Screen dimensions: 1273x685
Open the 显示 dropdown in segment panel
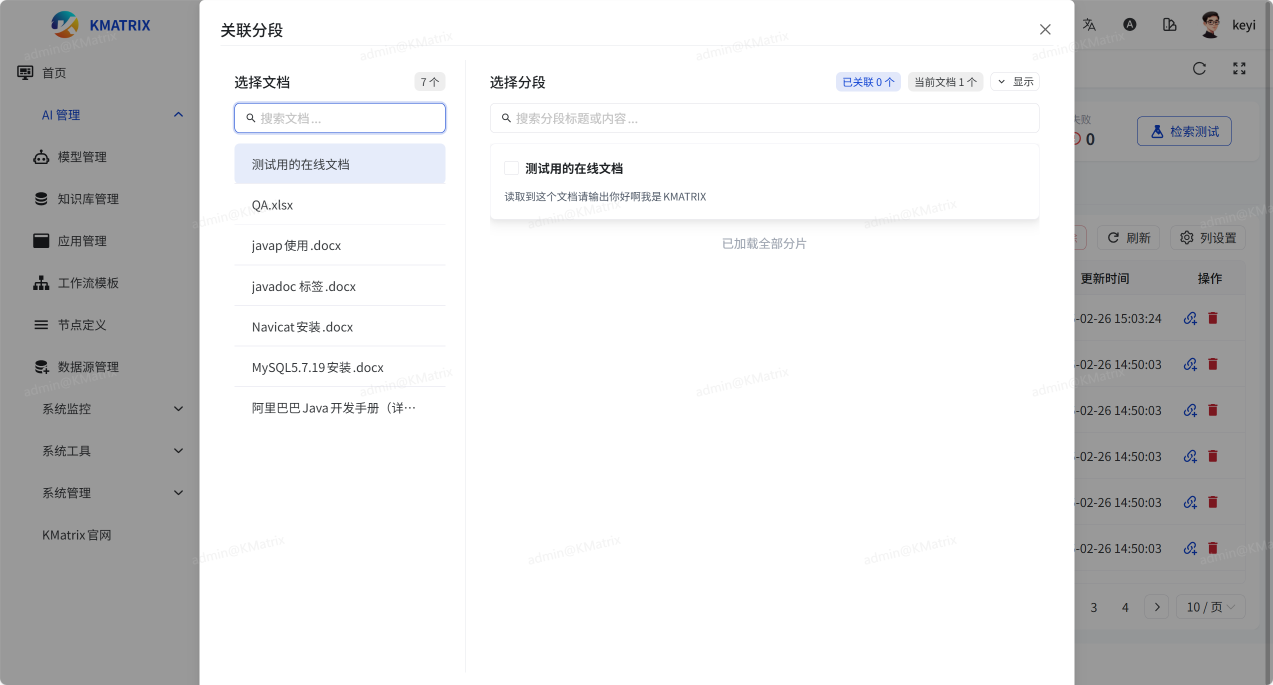(1014, 82)
